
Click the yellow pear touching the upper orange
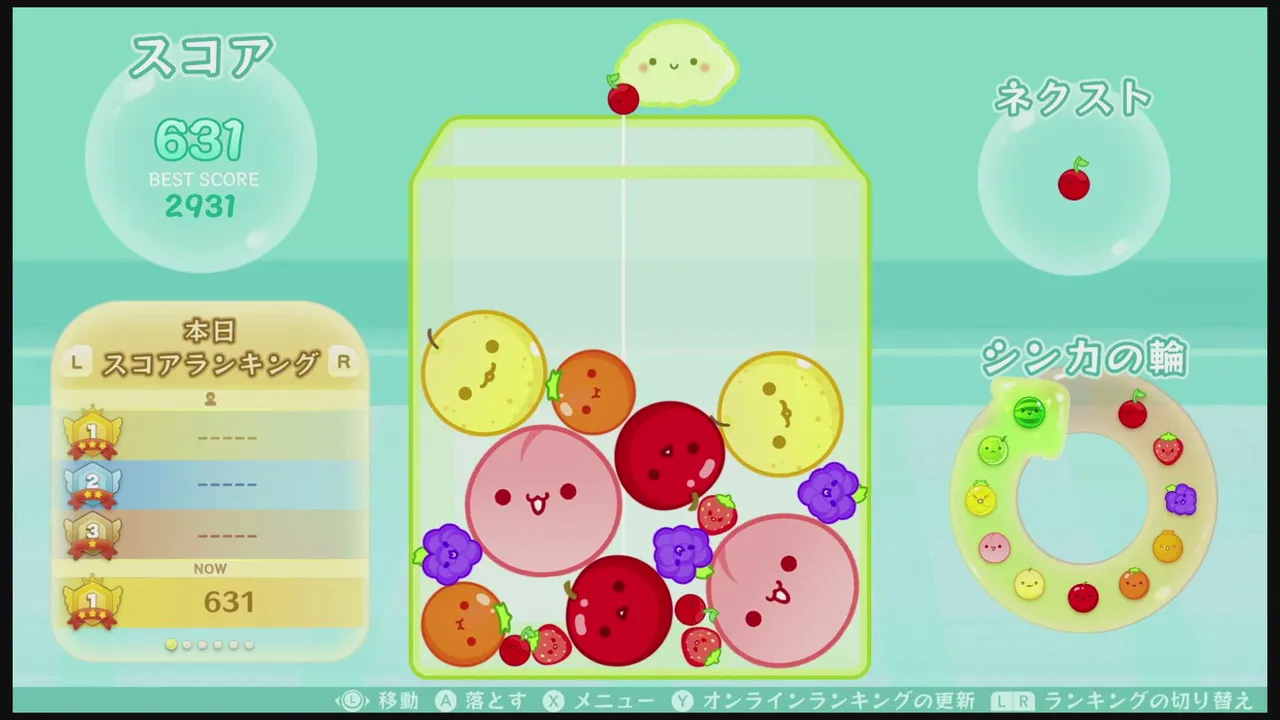coord(484,372)
